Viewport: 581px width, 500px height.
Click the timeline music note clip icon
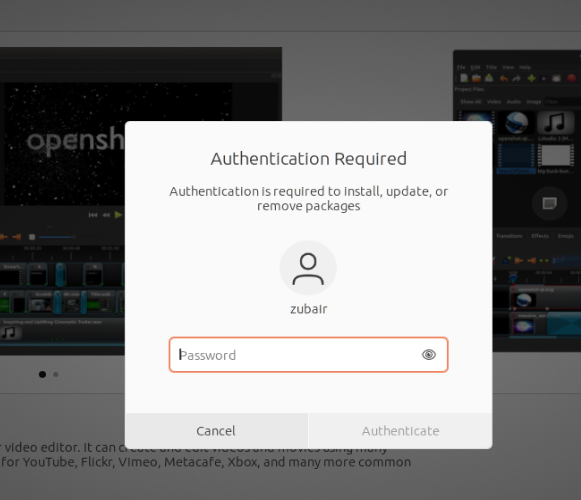click(x=9, y=332)
